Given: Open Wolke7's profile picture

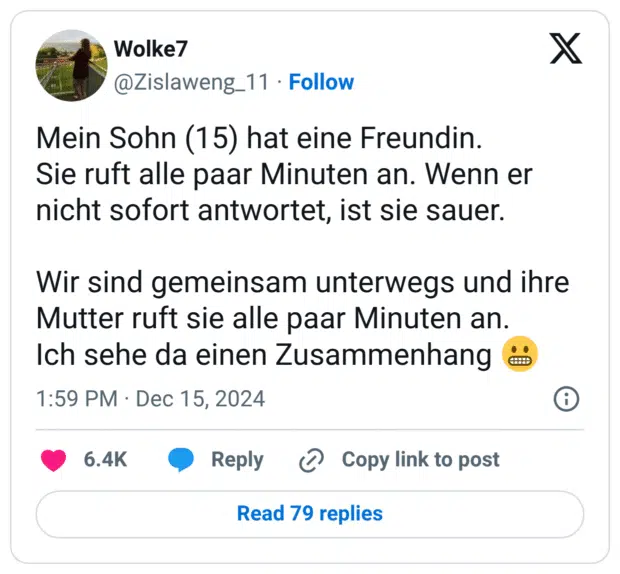Looking at the screenshot, I should (71, 65).
